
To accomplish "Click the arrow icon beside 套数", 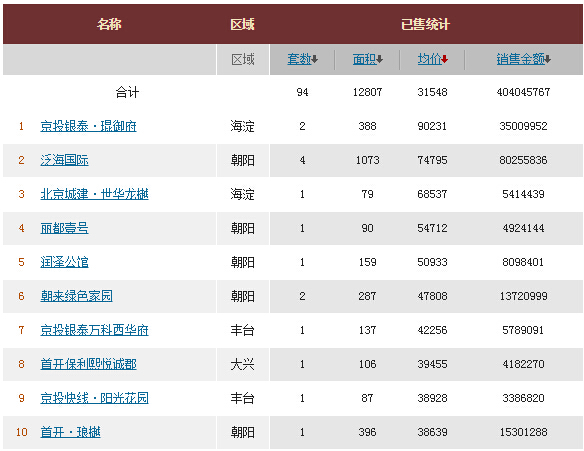I will [x=315, y=59].
